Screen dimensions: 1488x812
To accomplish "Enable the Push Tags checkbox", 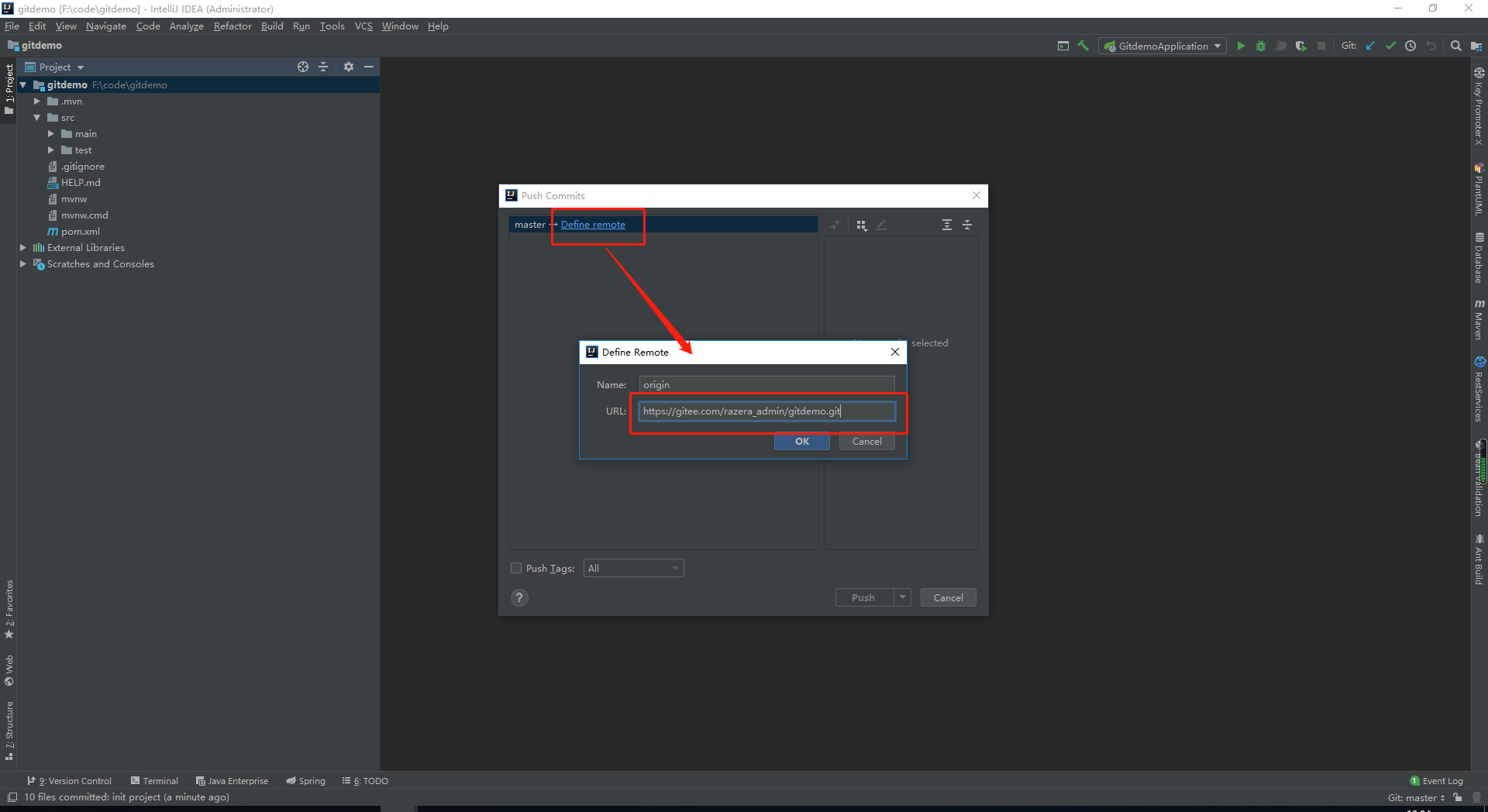I will coord(516,568).
